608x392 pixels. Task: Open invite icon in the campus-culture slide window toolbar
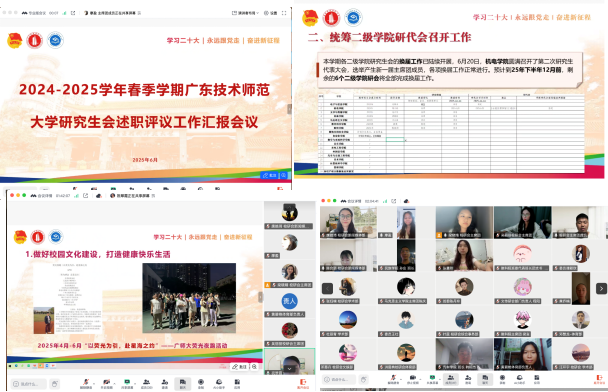(x=164, y=383)
